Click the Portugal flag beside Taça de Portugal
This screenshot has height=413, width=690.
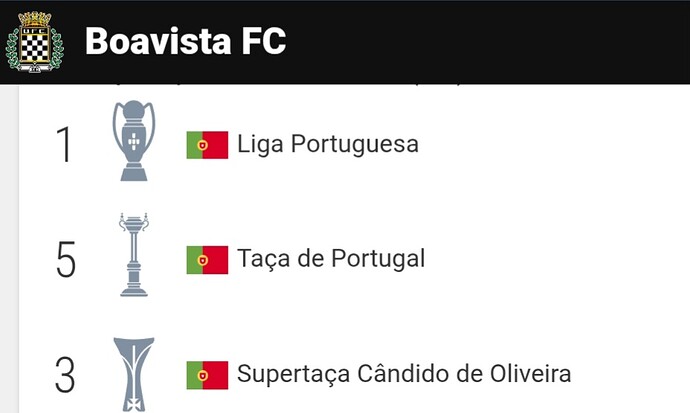[x=207, y=260]
